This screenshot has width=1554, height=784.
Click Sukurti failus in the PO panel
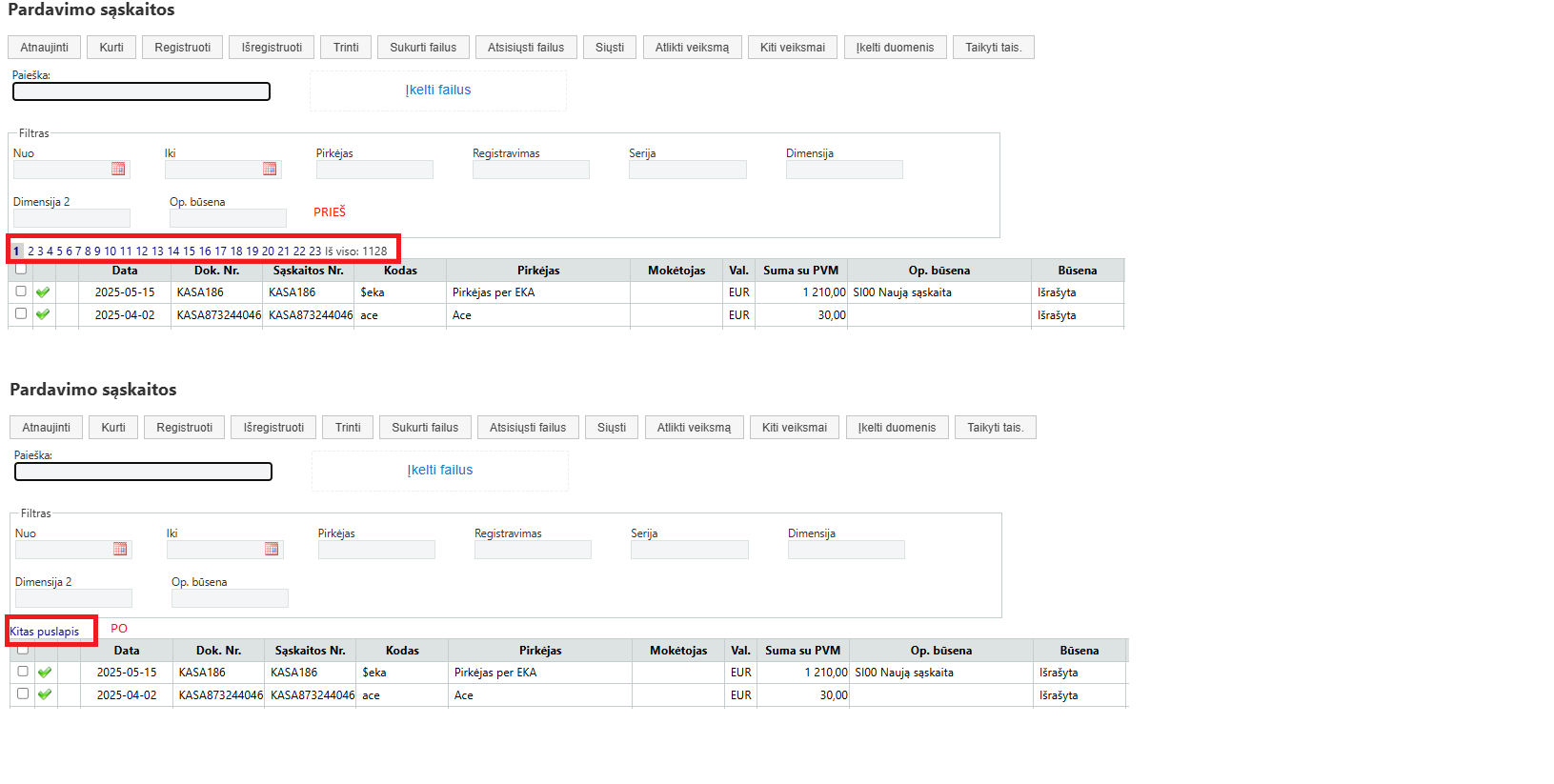(x=425, y=428)
